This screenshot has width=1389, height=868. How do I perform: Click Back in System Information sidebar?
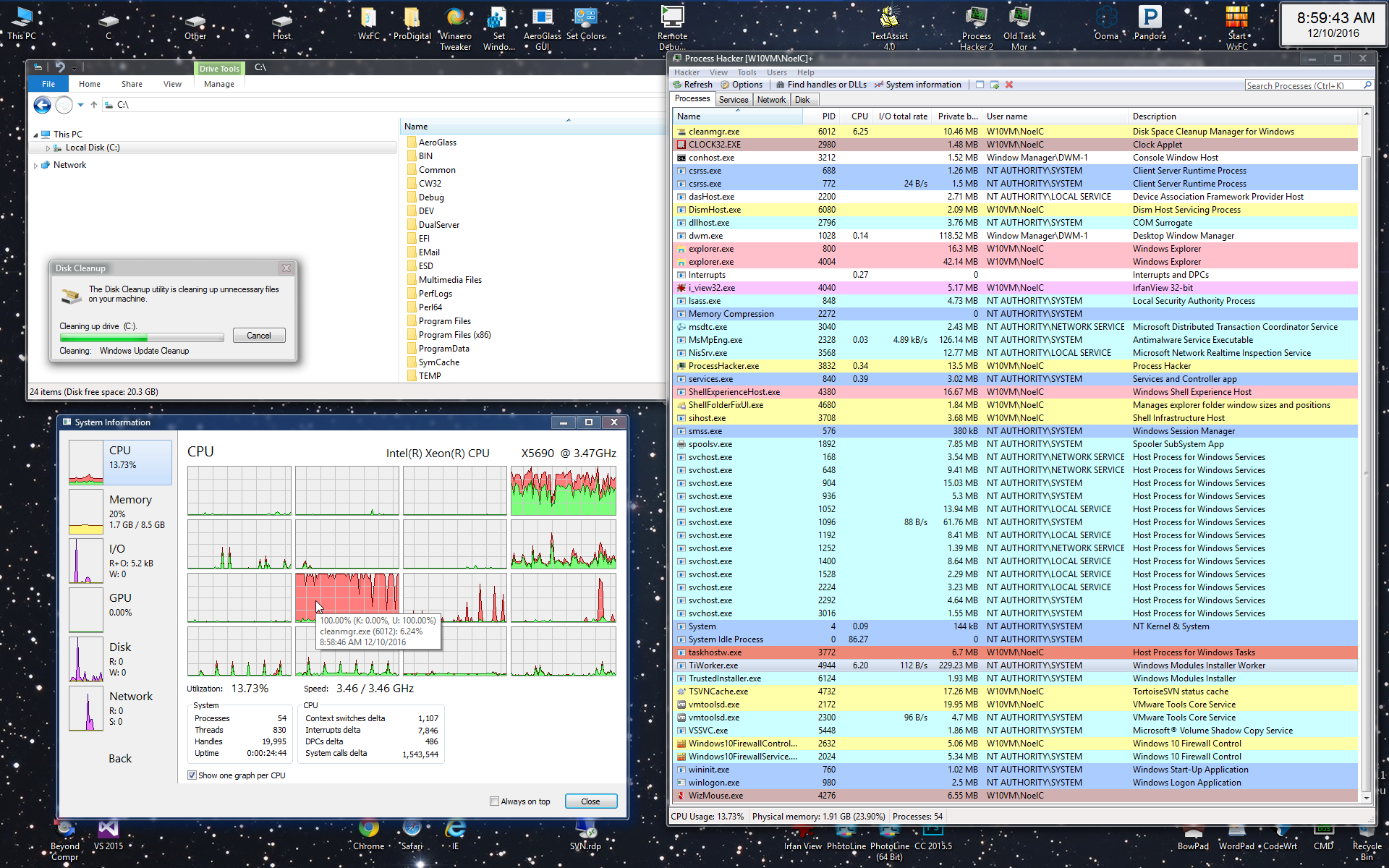coord(120,759)
